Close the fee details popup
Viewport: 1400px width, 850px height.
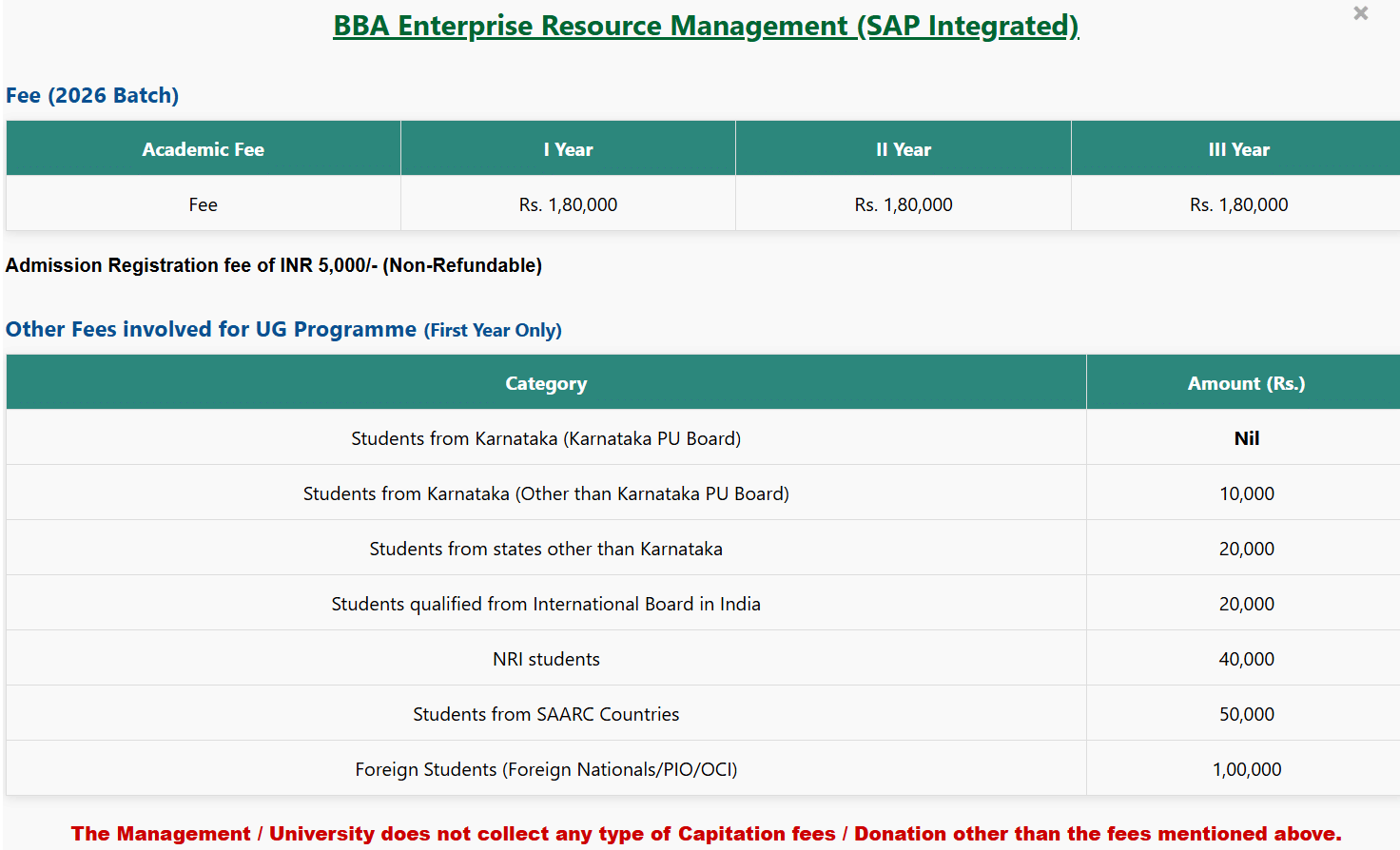[1360, 13]
